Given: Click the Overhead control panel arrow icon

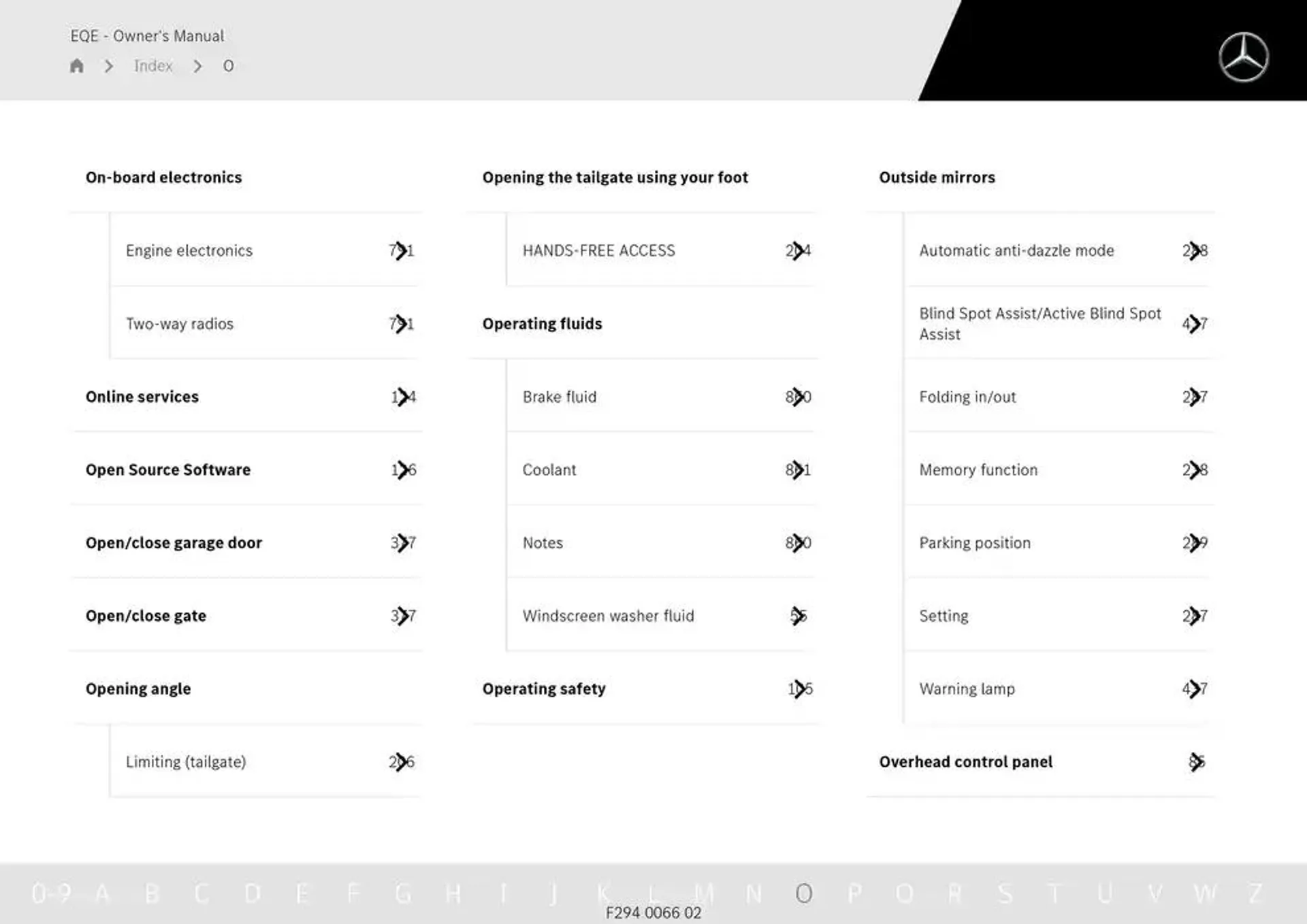Looking at the screenshot, I should click(x=1197, y=761).
